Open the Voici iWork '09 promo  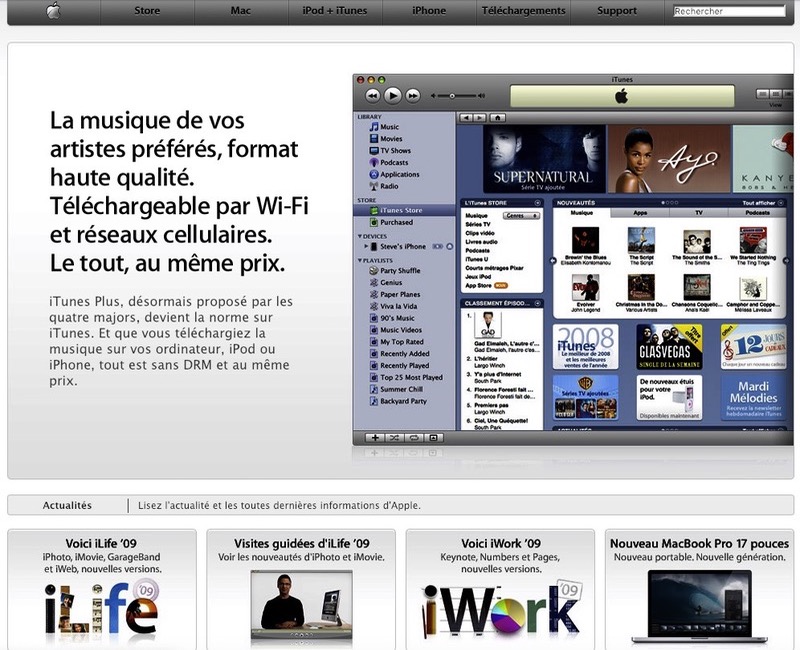pyautogui.click(x=500, y=589)
